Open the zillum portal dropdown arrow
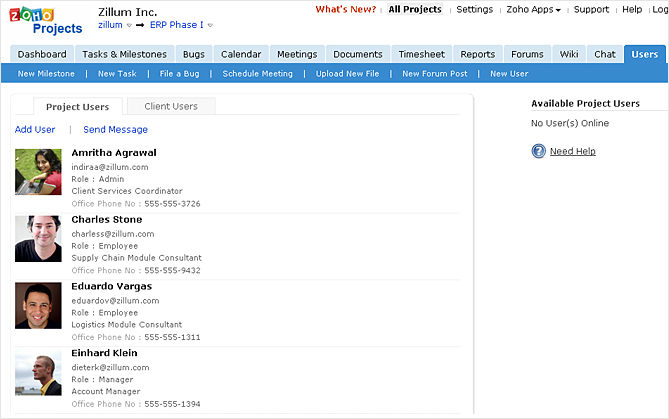This screenshot has height=419, width=669. click(129, 26)
